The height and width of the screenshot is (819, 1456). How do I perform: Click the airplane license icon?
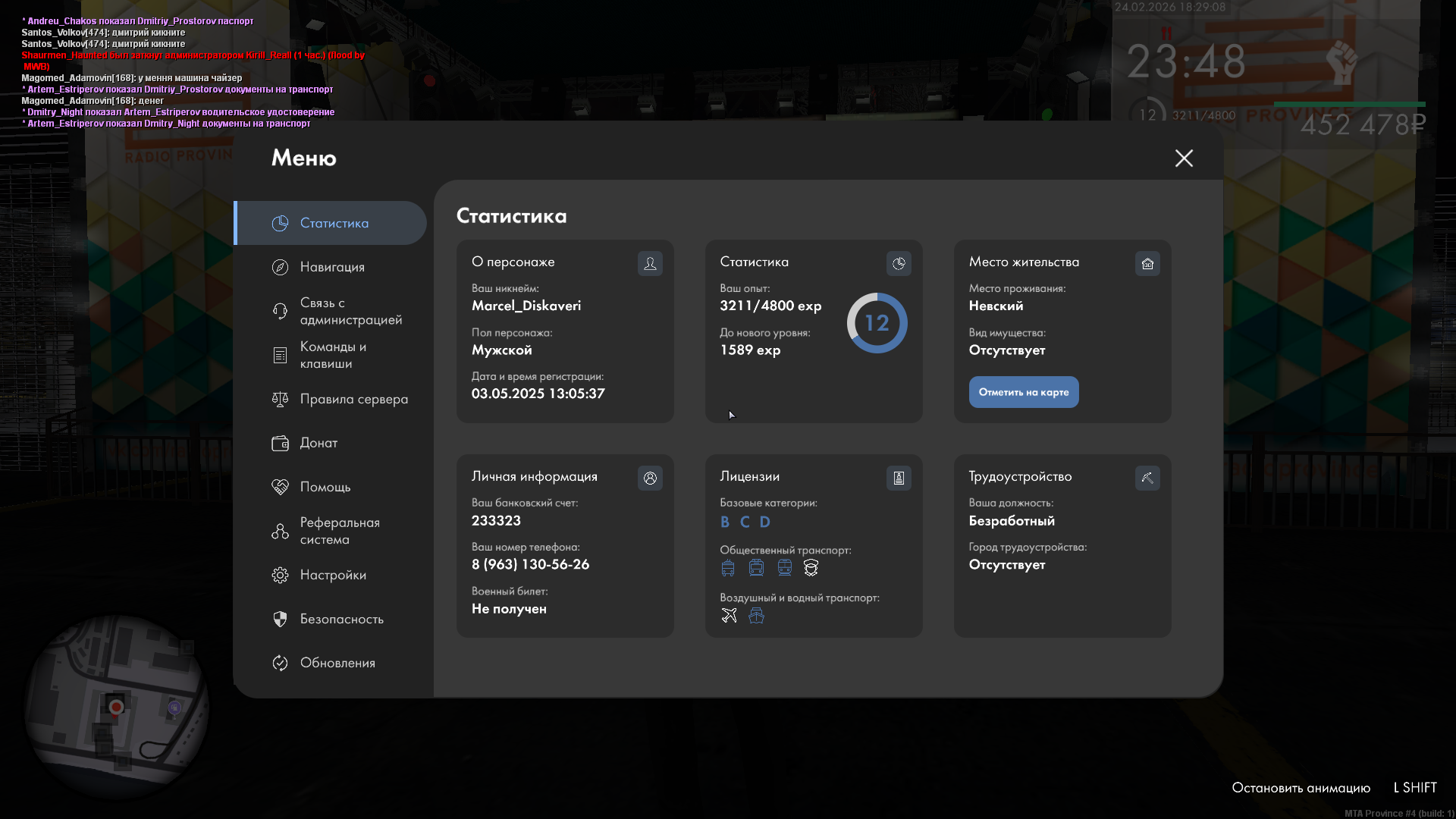[729, 615]
